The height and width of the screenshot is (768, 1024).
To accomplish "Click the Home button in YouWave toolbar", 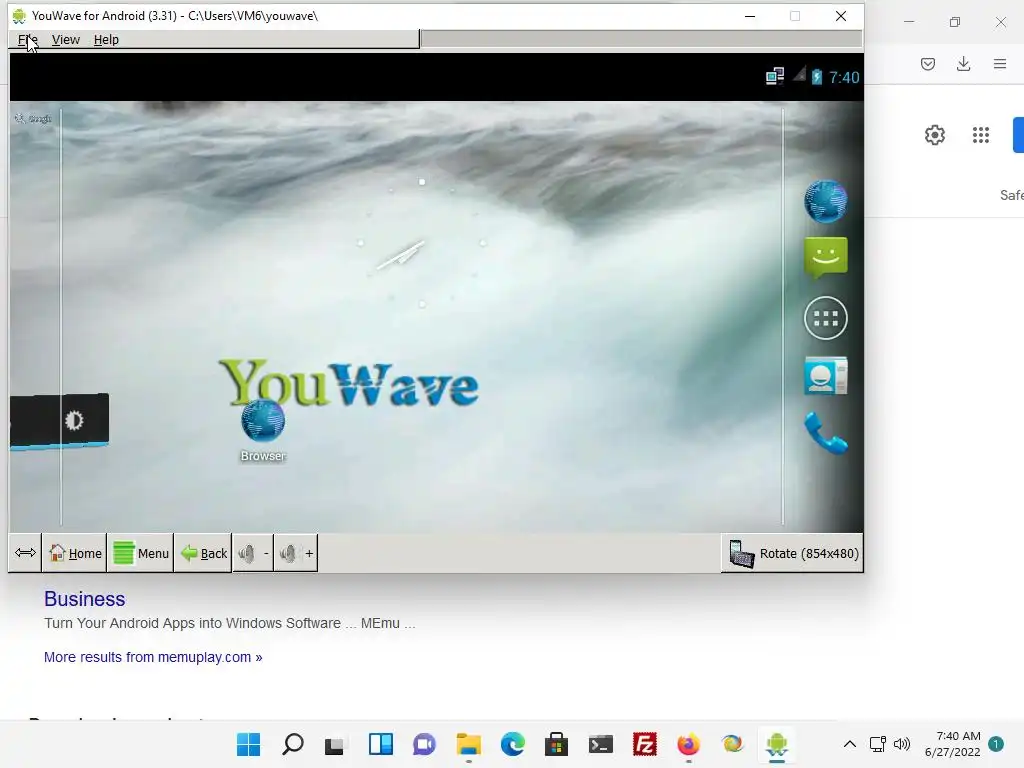I will click(x=74, y=553).
